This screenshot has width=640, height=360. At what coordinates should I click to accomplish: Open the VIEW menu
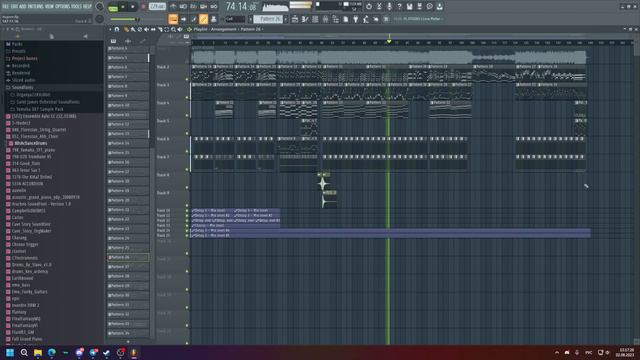(49, 7)
